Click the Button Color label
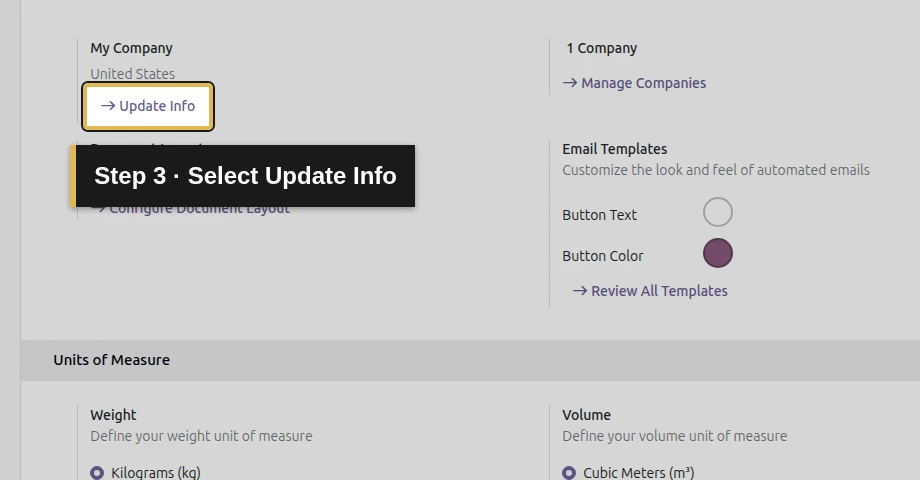The image size is (920, 480). 603,256
